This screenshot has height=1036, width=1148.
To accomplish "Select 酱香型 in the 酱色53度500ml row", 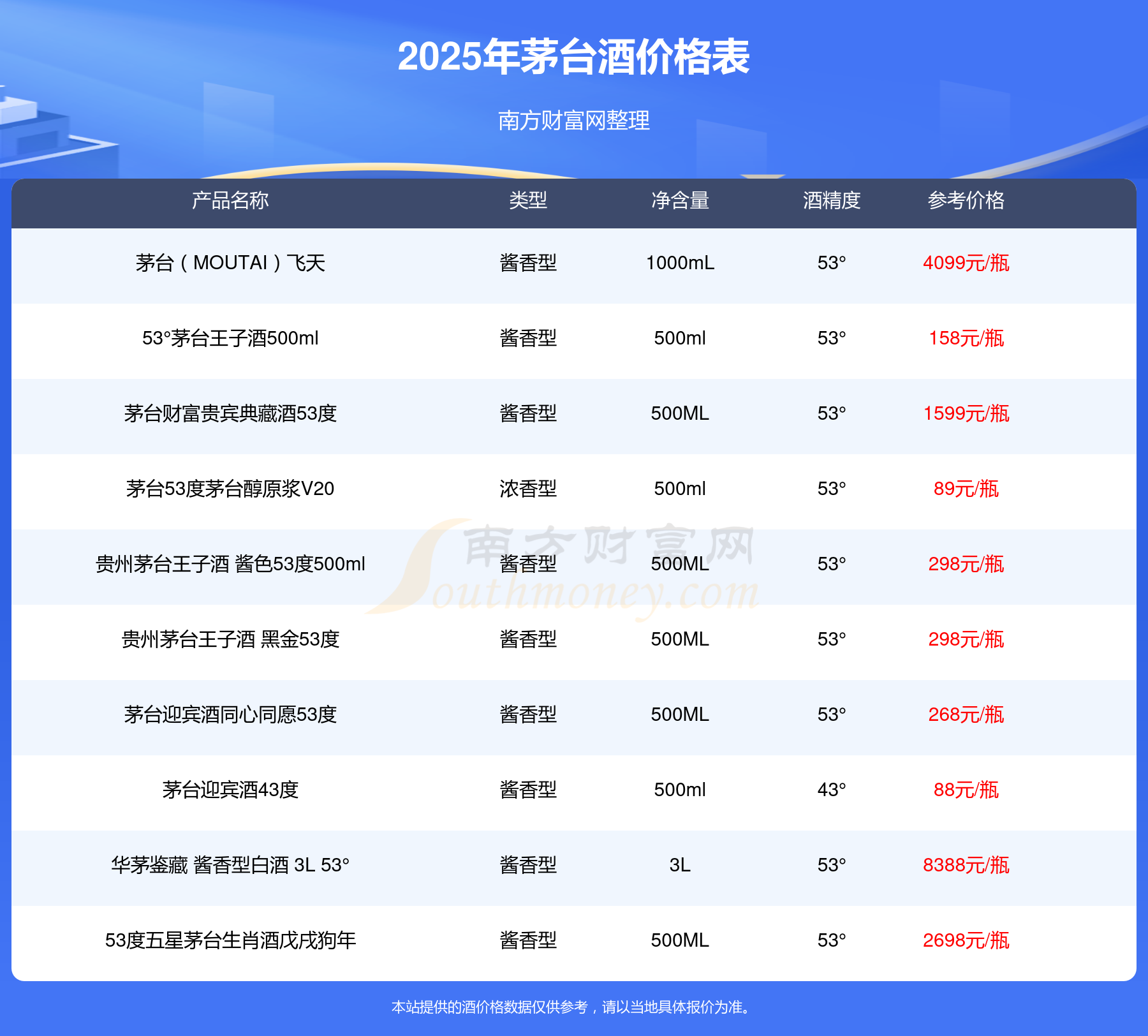I will point(528,564).
